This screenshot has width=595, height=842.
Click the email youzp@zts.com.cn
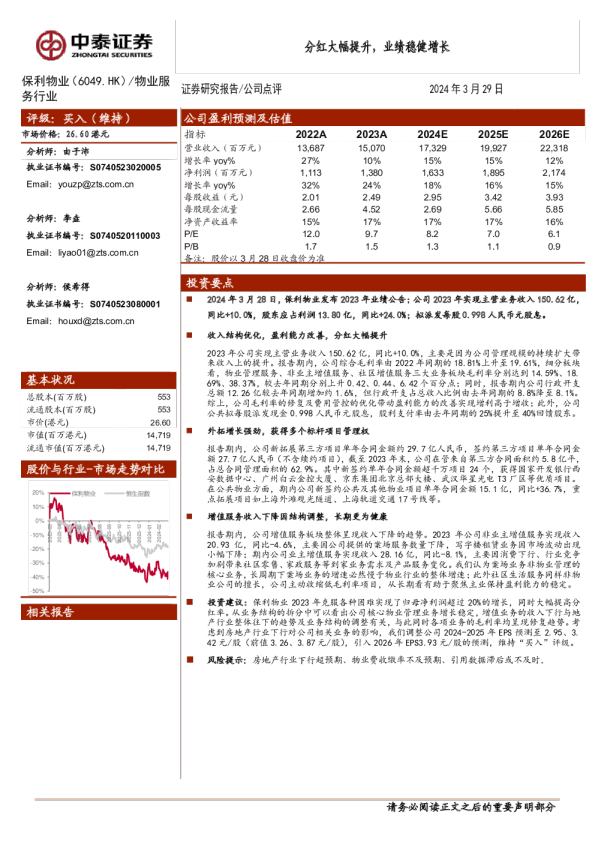click(96, 184)
